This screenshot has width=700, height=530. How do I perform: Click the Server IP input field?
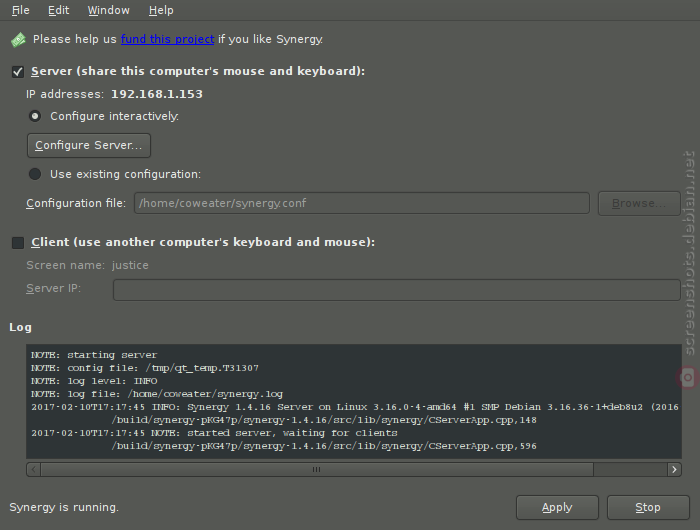click(397, 290)
